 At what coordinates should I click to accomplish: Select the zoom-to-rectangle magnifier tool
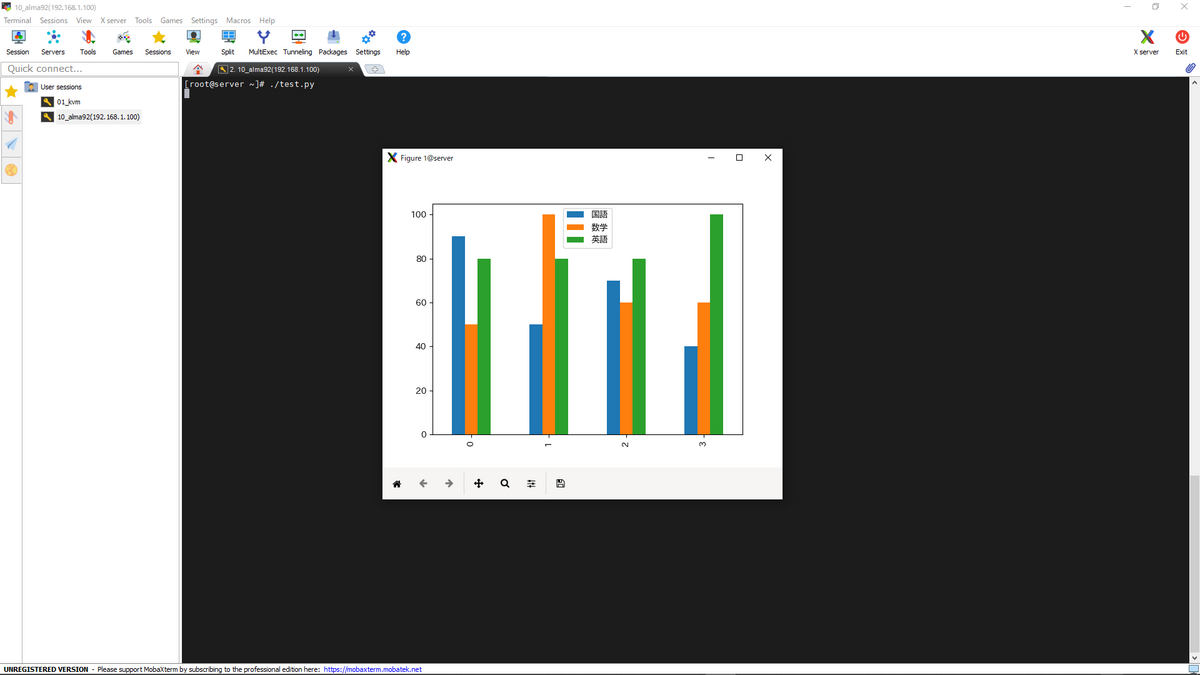tap(505, 483)
